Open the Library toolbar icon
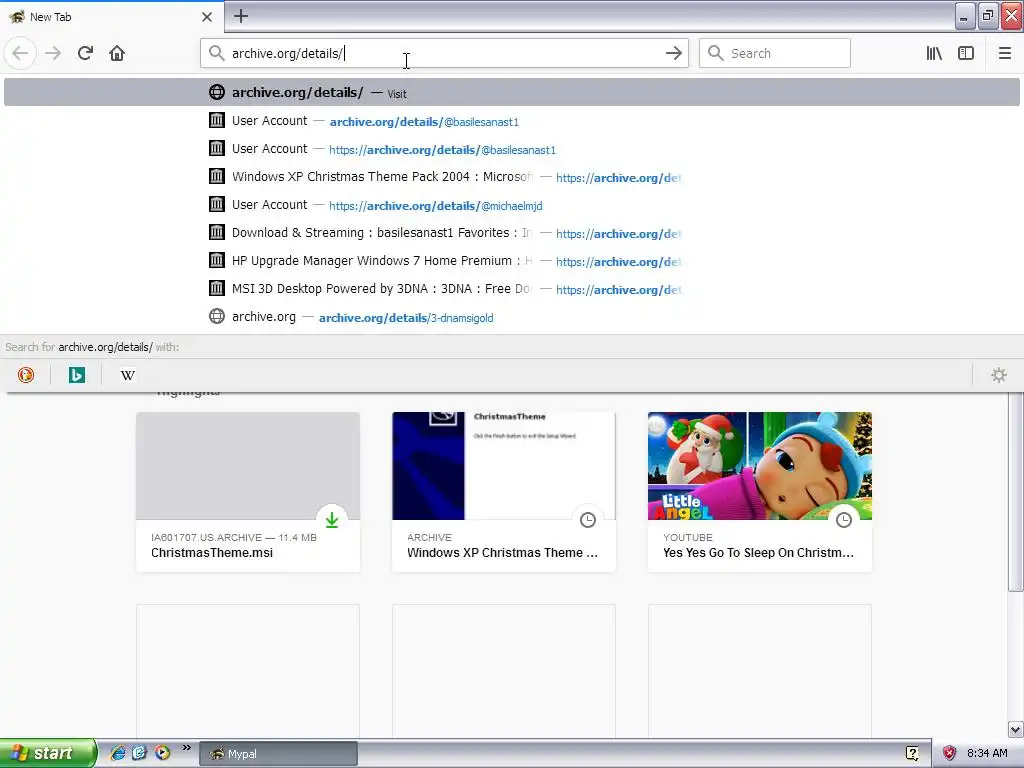The width and height of the screenshot is (1024, 768). pos(934,53)
